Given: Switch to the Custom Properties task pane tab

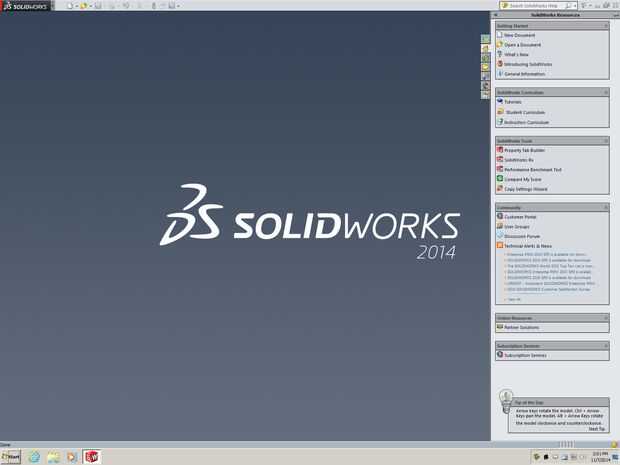Looking at the screenshot, I should coord(486,95).
